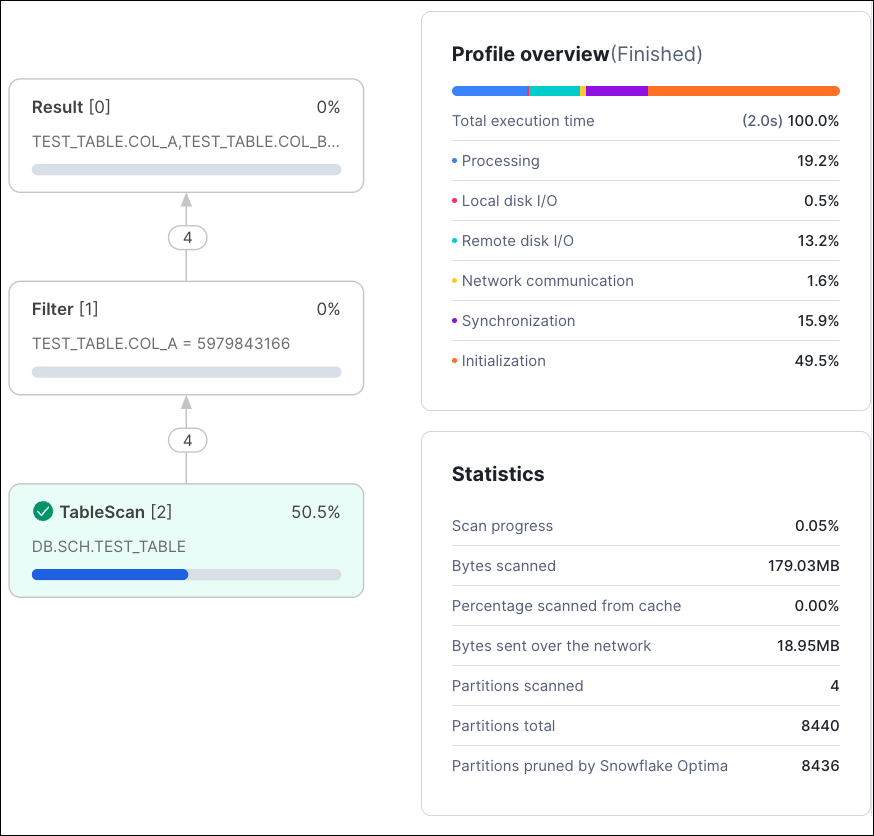This screenshot has width=874, height=836.
Task: Select the TableScan [2] operator node
Action: coord(186,540)
